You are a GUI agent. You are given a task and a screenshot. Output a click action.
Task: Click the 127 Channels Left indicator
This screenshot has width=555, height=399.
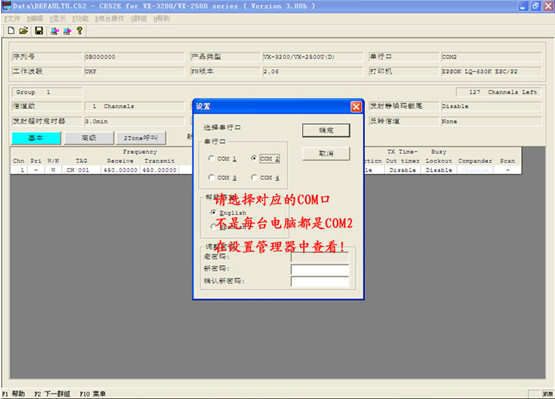tap(498, 92)
